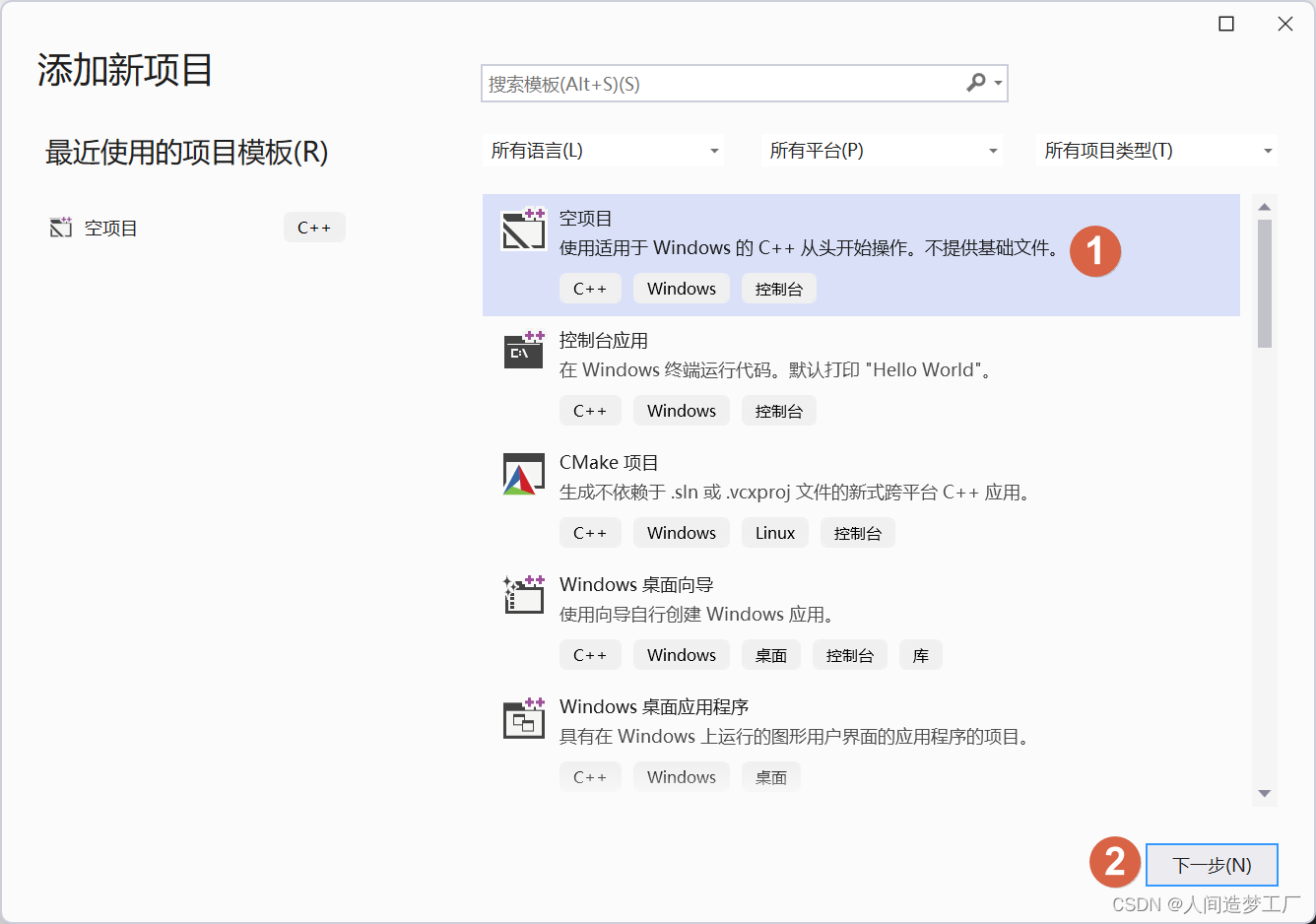Click the magnifier search icon
The width and height of the screenshot is (1316, 924).
pyautogui.click(x=974, y=84)
